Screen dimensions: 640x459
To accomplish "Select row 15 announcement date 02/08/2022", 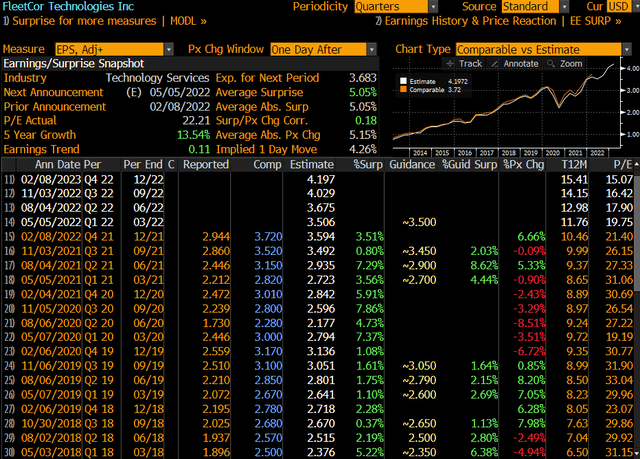I will (x=51, y=237).
